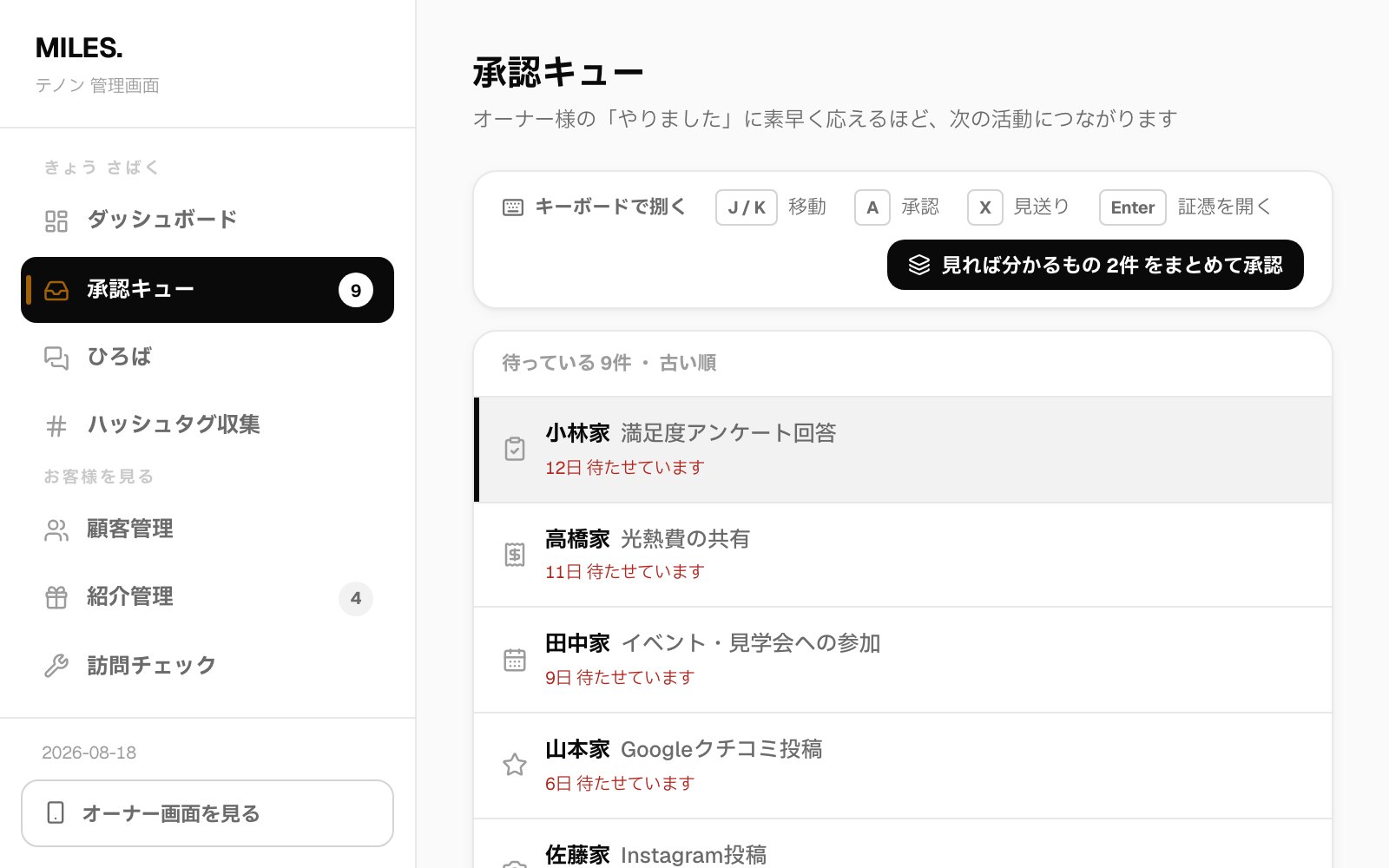Click the 9 badge on 承認キュー
1389x868 pixels.
coord(356,290)
